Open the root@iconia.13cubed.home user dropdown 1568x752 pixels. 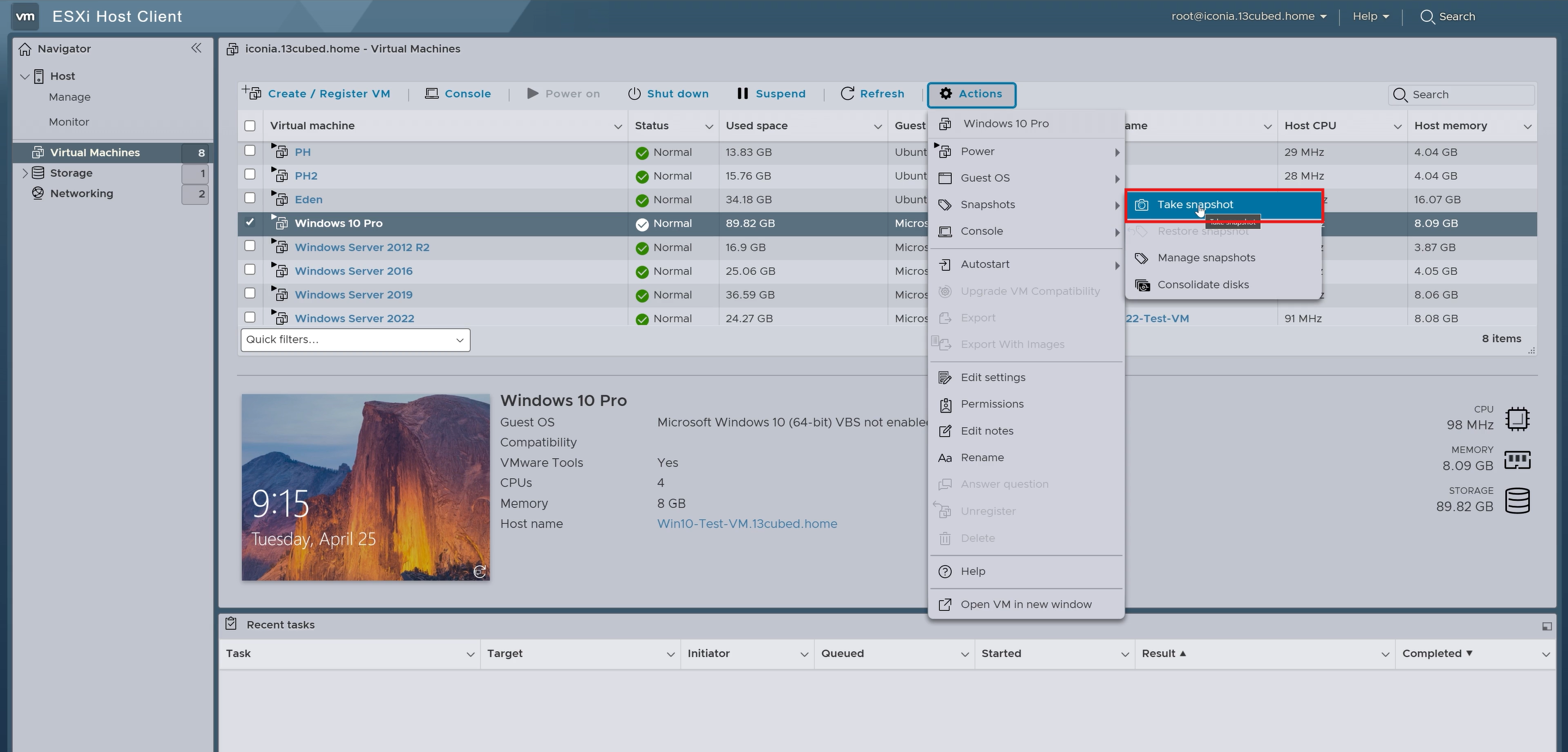(1248, 16)
